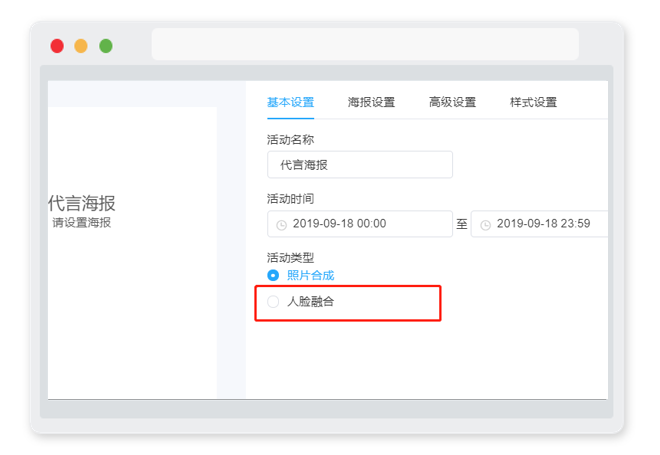Select the 照片合成 radio button
The image size is (660, 455).
(x=273, y=275)
